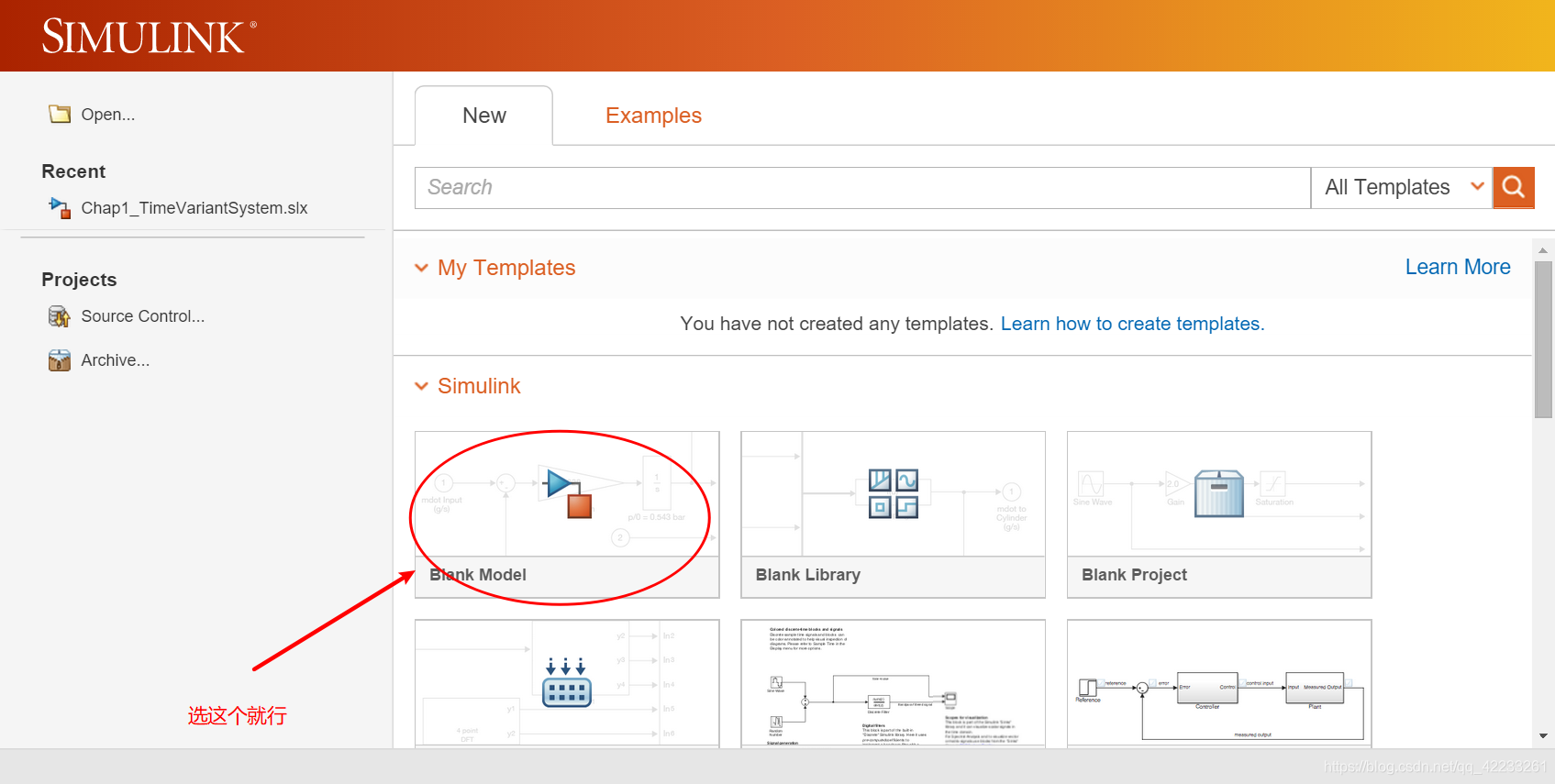Open the digital filter template thumbnail
Screen dimensions: 1555x784
894,684
